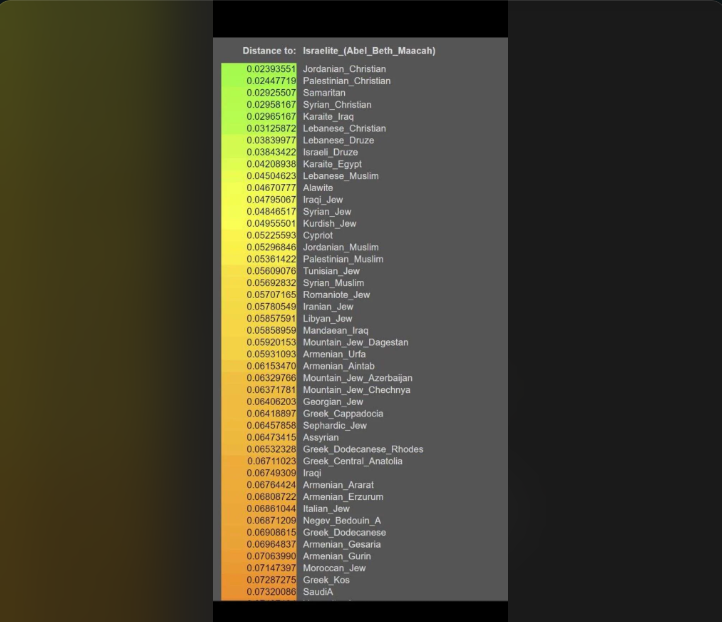The width and height of the screenshot is (722, 622).
Task: Click the 'Distance to:' header label
Action: (269, 51)
